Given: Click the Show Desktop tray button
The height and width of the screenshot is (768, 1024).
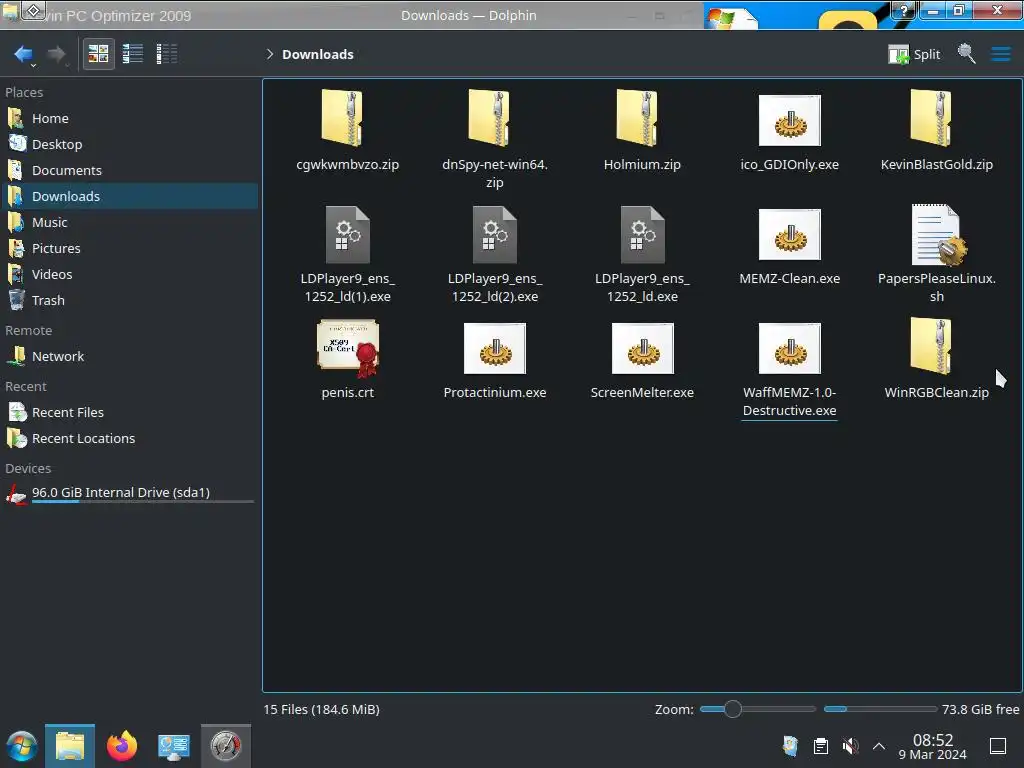Looking at the screenshot, I should pos(998,746).
